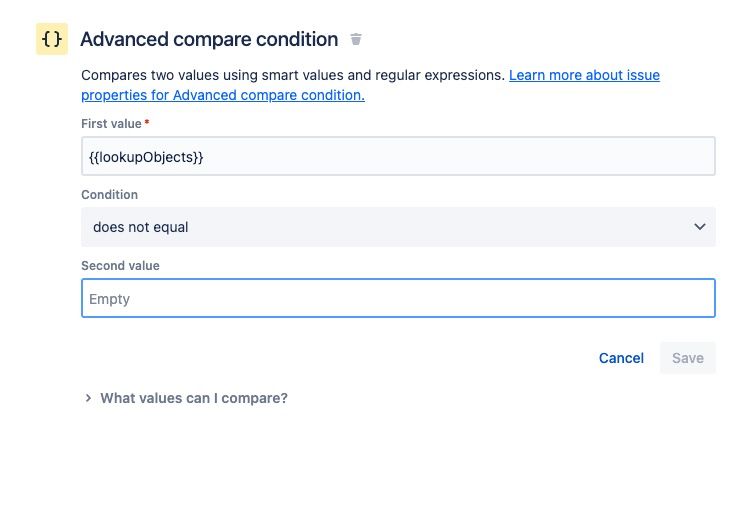Click the 'Second value' field label
The width and height of the screenshot is (746, 528).
120,266
